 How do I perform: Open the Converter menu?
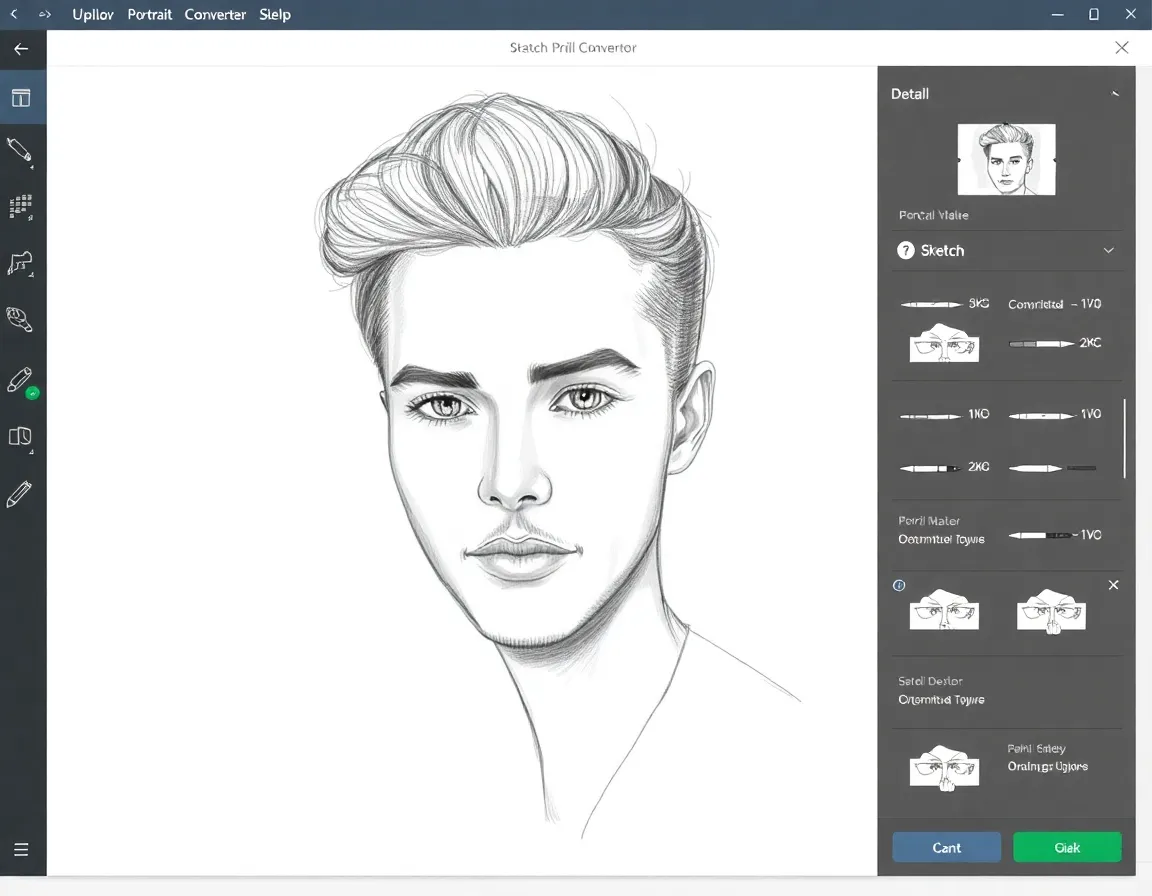pyautogui.click(x=215, y=15)
